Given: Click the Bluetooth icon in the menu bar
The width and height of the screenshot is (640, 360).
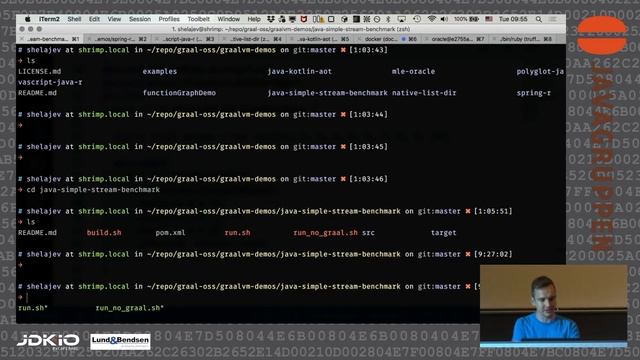Looking at the screenshot, I should pos(388,19).
